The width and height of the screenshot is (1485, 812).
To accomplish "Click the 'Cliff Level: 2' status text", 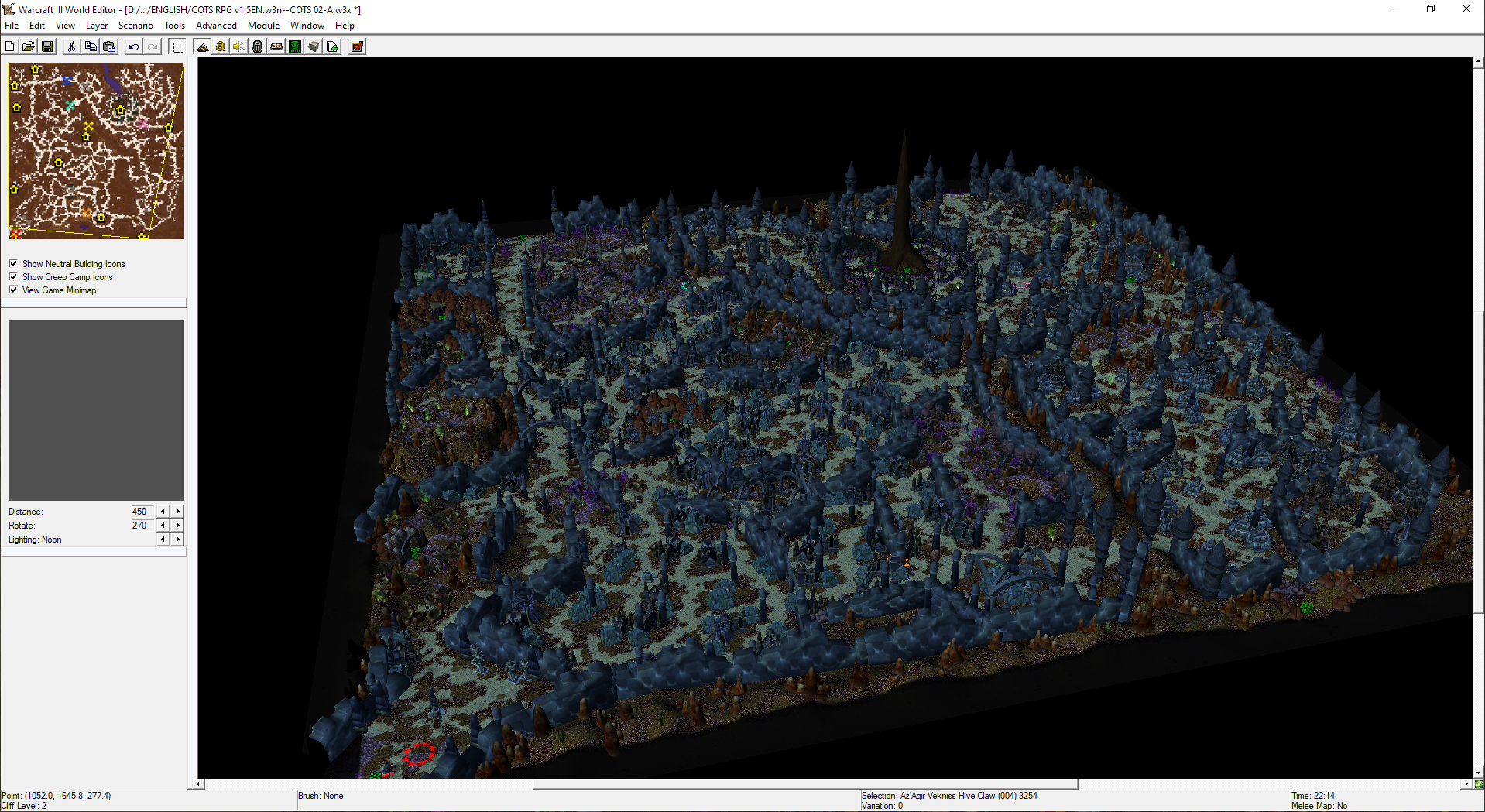I will point(24,806).
